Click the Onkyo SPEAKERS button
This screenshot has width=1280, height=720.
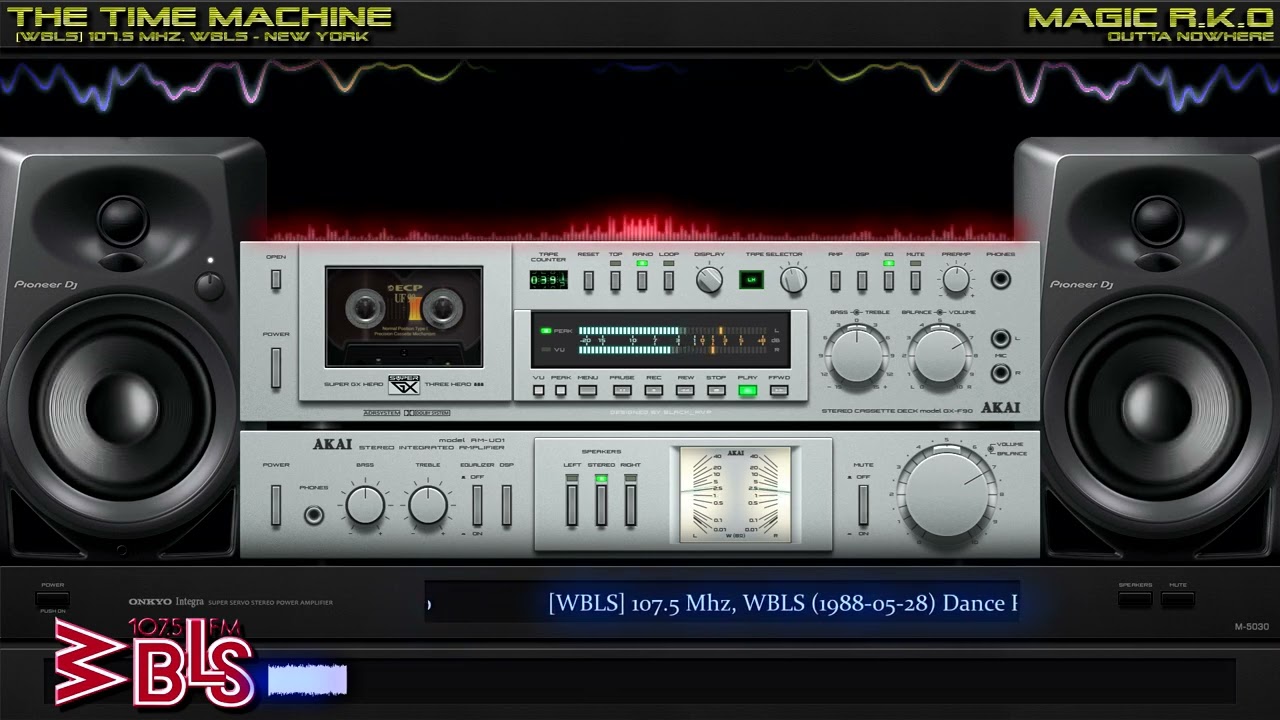(x=1135, y=598)
